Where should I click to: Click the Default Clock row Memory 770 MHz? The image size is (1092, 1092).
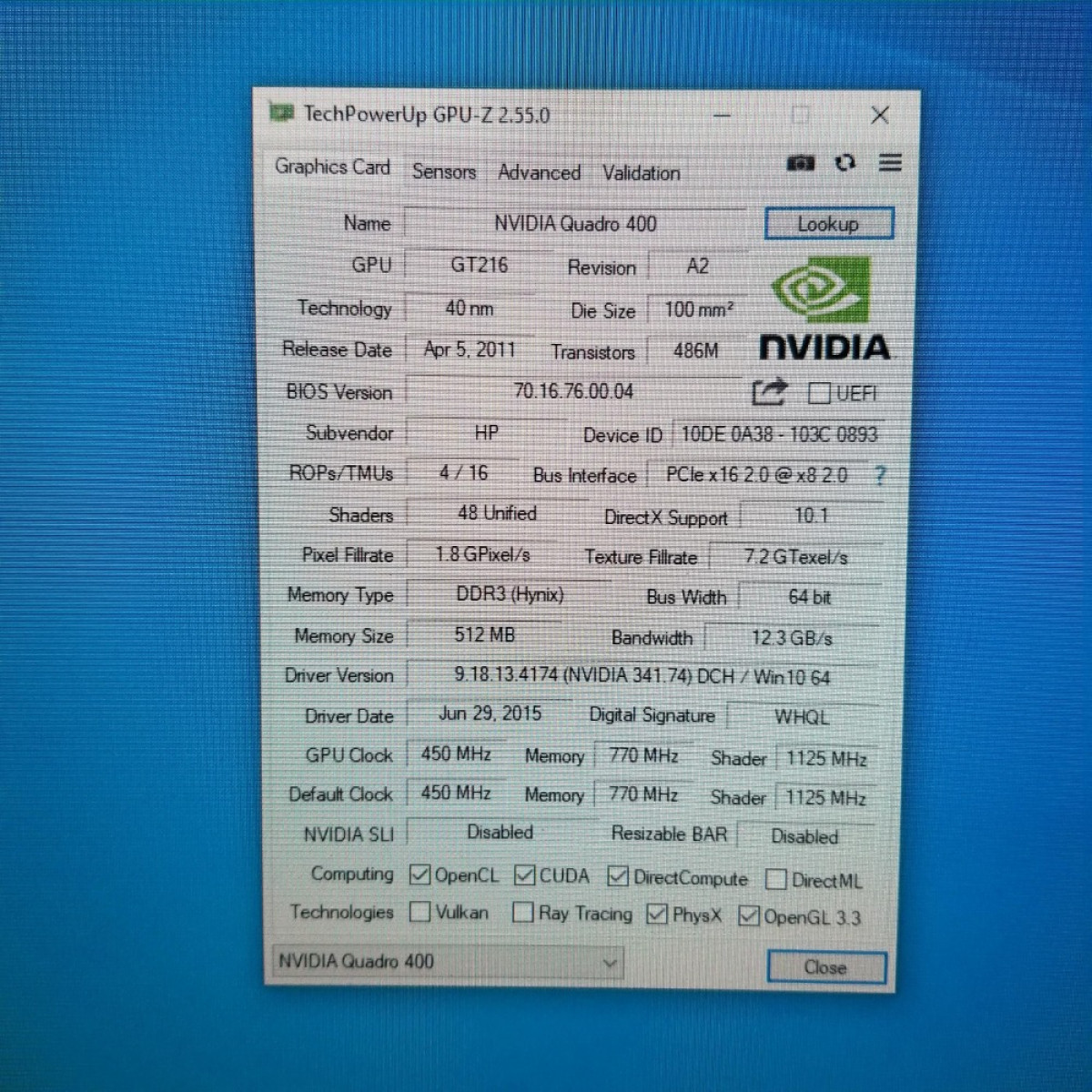pos(643,794)
